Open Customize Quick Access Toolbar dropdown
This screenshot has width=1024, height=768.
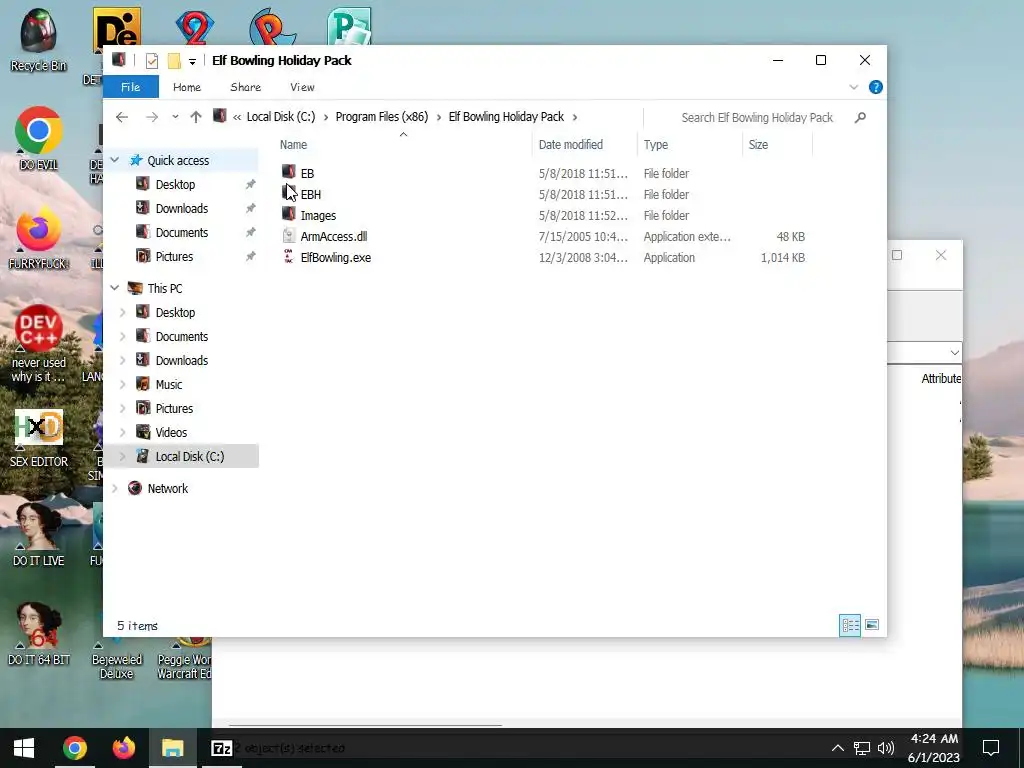click(192, 61)
